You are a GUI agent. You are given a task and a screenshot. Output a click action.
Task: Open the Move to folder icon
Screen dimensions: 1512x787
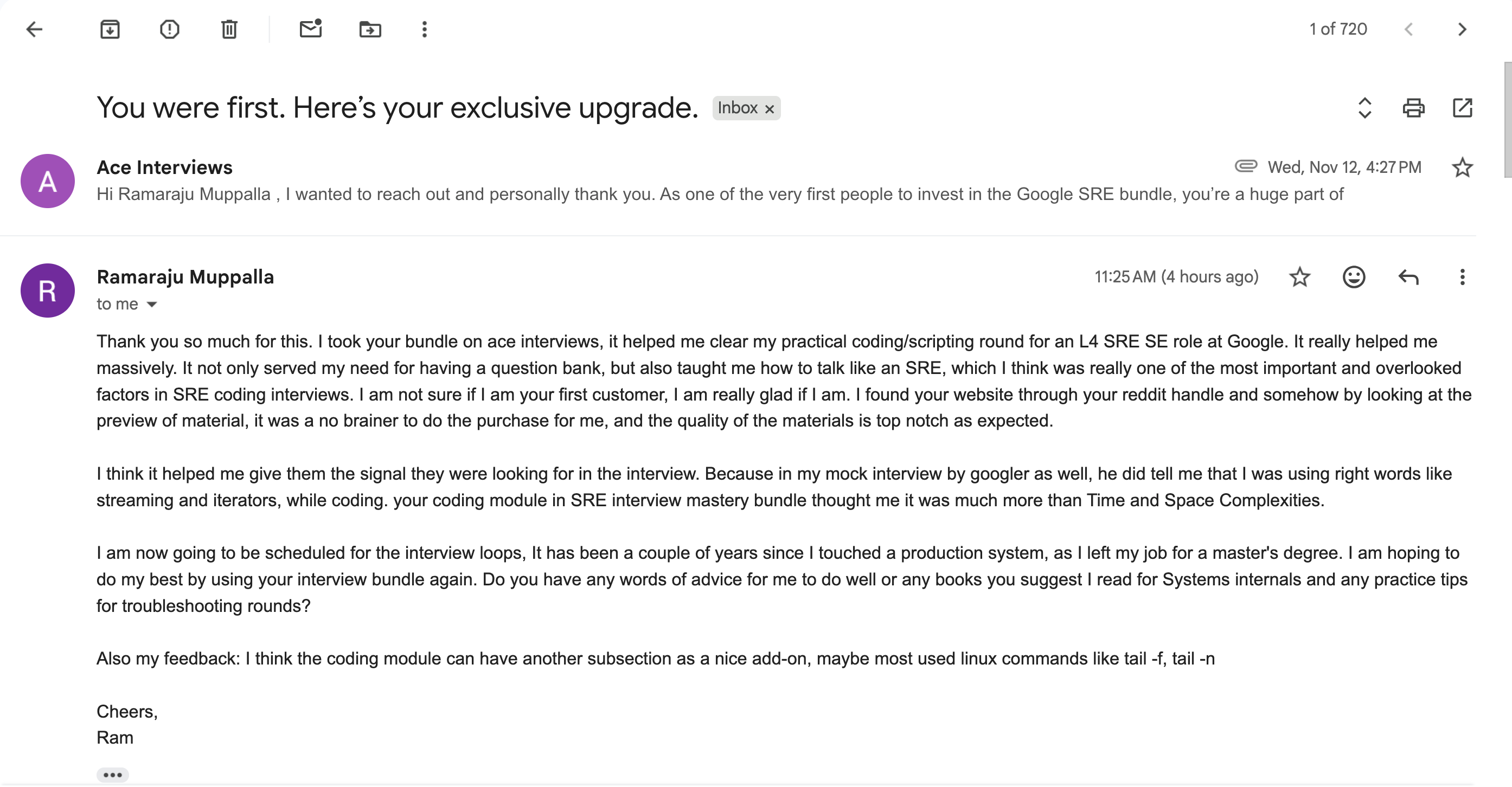(x=370, y=29)
